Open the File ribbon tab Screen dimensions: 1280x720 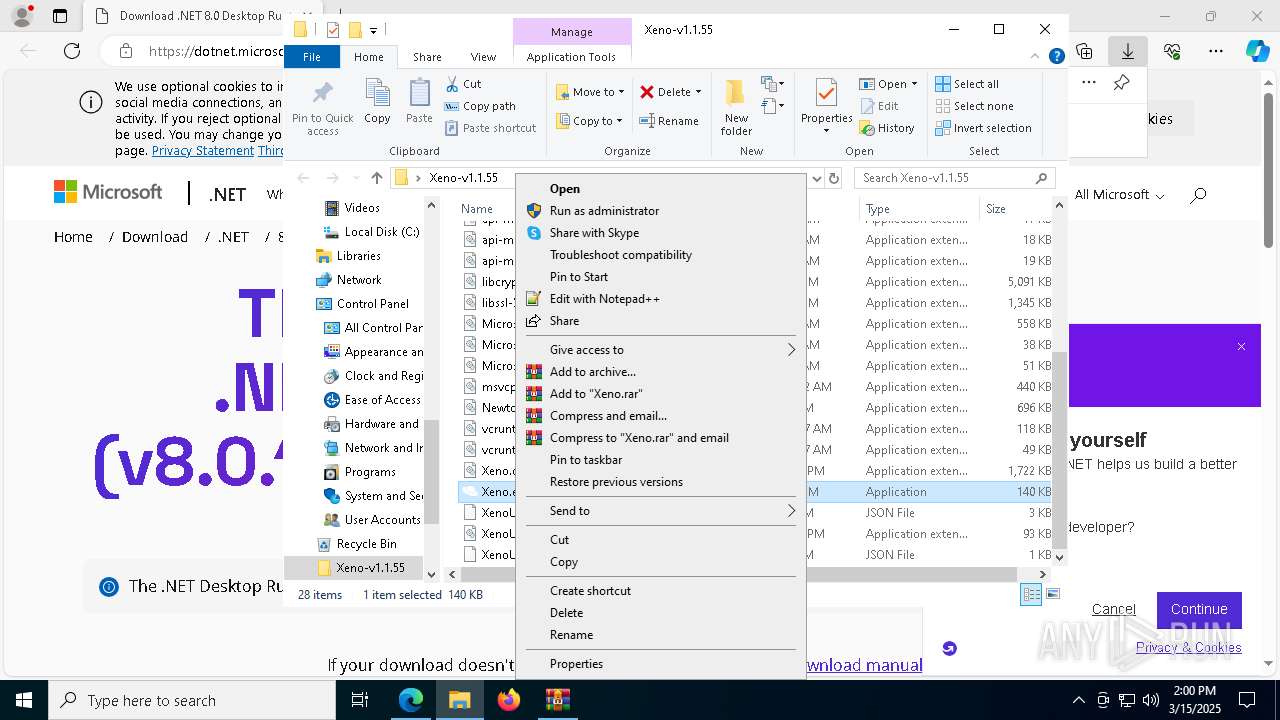(312, 57)
